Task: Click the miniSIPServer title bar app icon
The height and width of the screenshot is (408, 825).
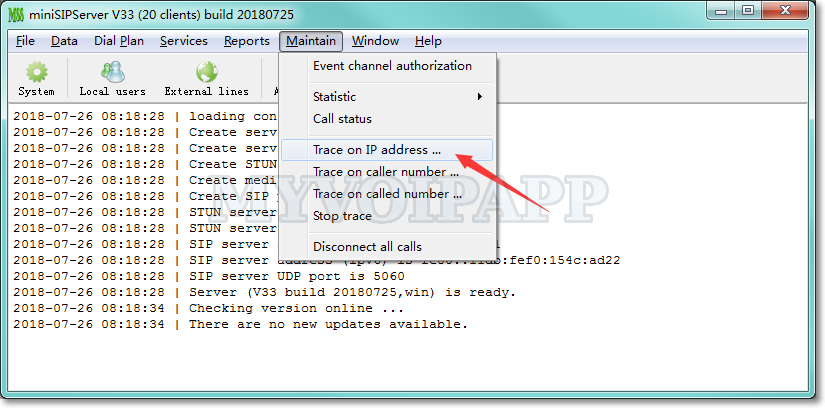Action: (16, 14)
